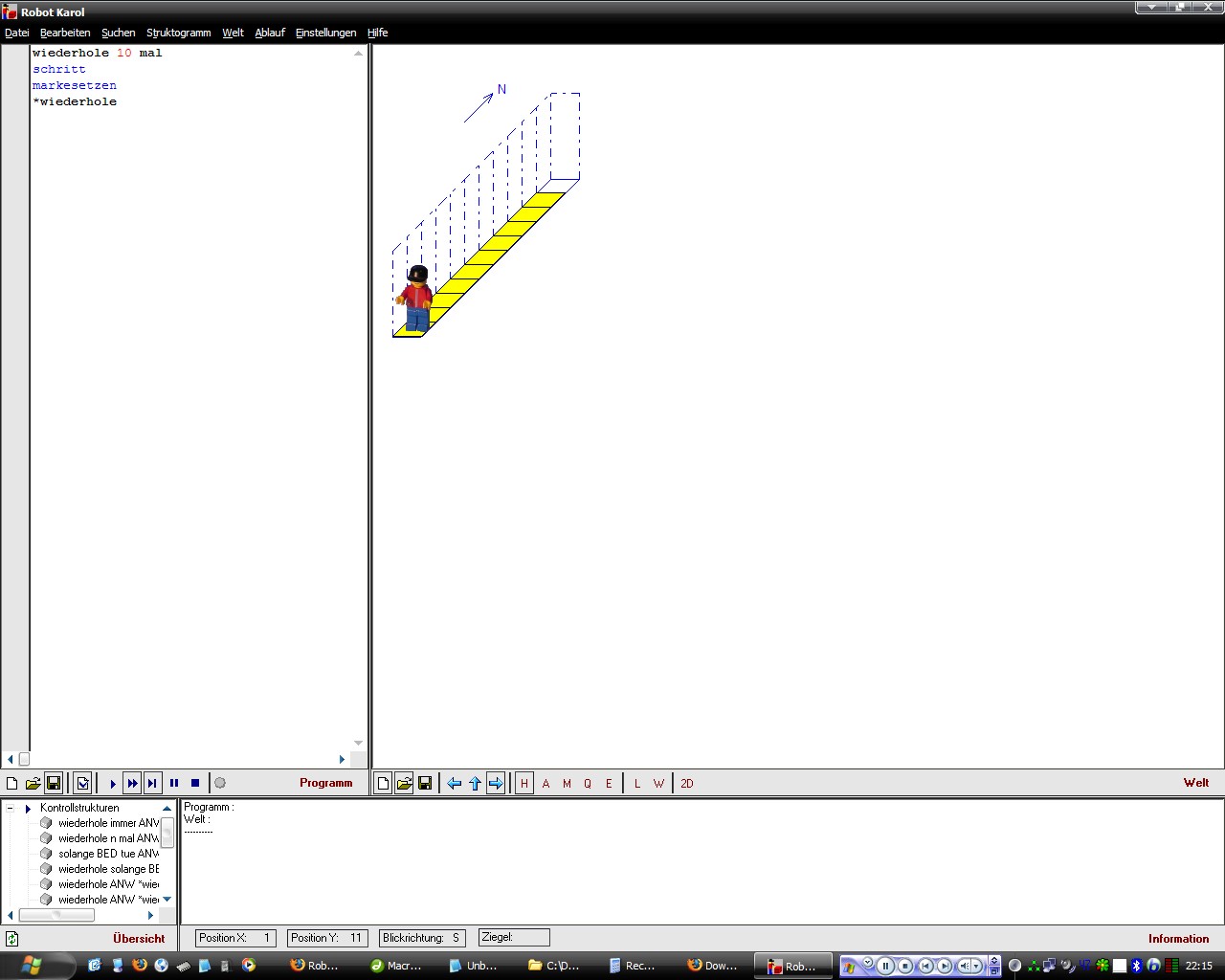Click on 'markesetzen' code line
The width and height of the screenshot is (1225, 980).
[x=75, y=85]
